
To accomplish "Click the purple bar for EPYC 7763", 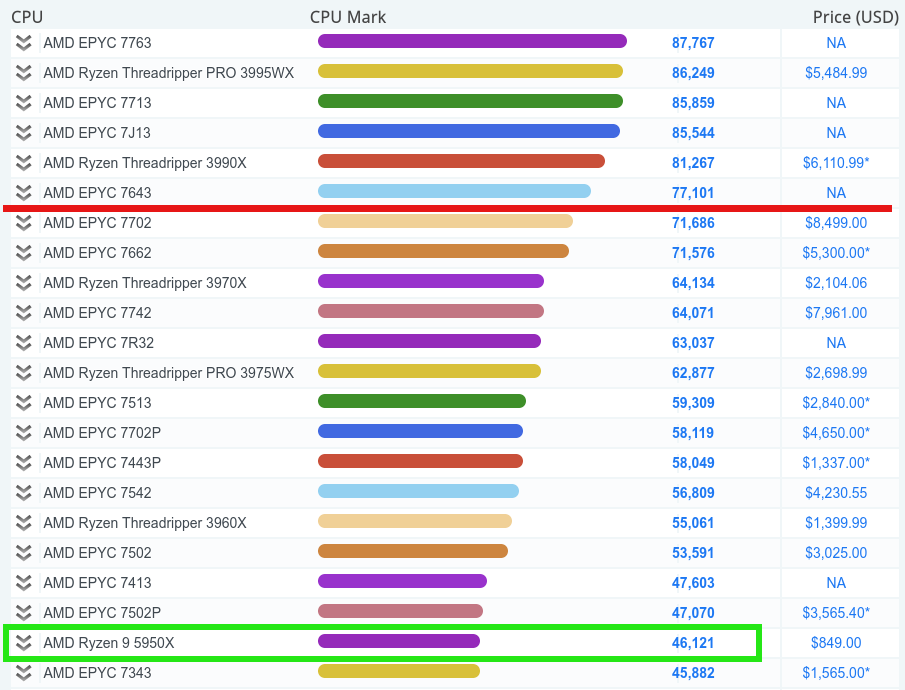I will (472, 41).
